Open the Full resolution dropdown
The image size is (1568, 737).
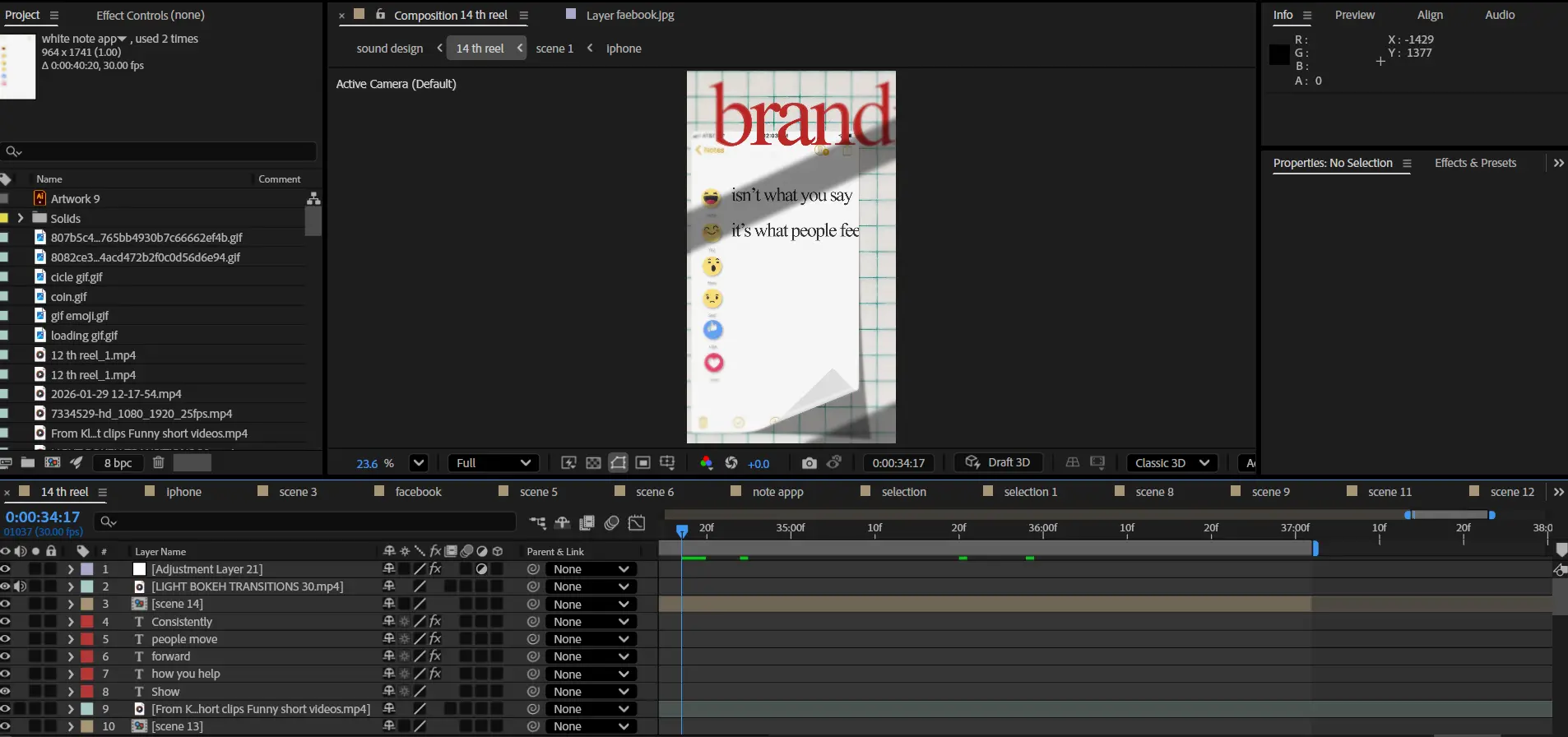pyautogui.click(x=493, y=463)
